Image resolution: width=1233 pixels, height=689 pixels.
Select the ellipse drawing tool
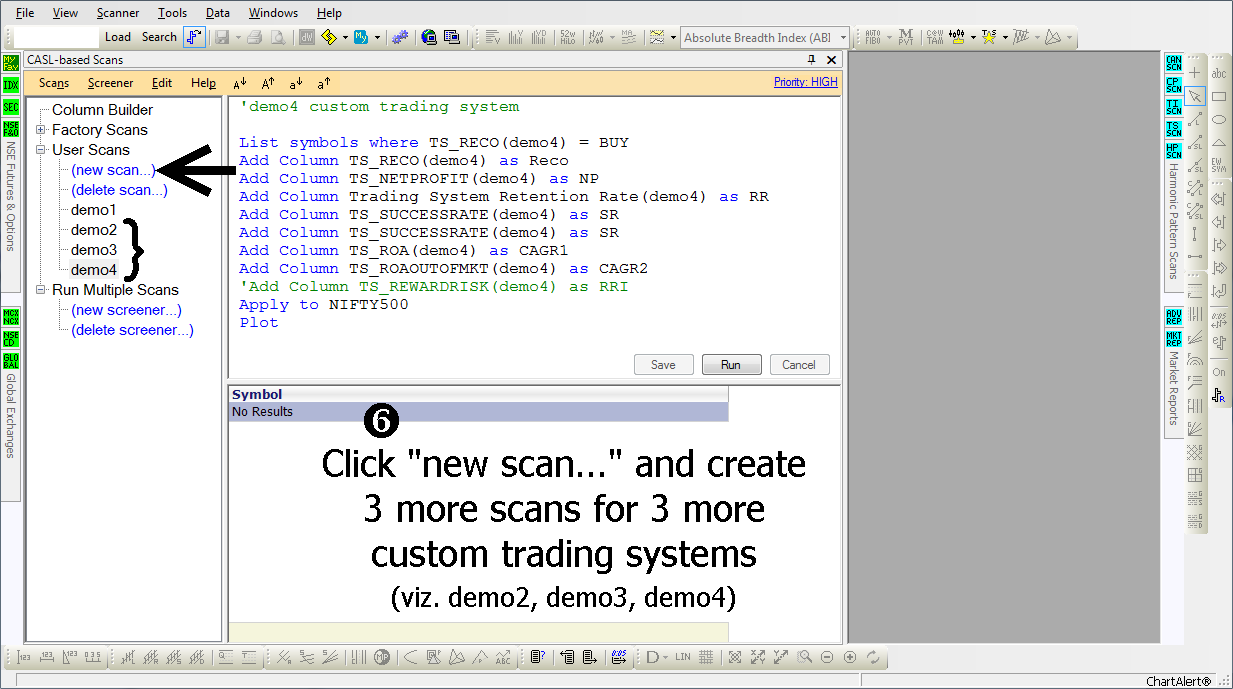click(1219, 119)
